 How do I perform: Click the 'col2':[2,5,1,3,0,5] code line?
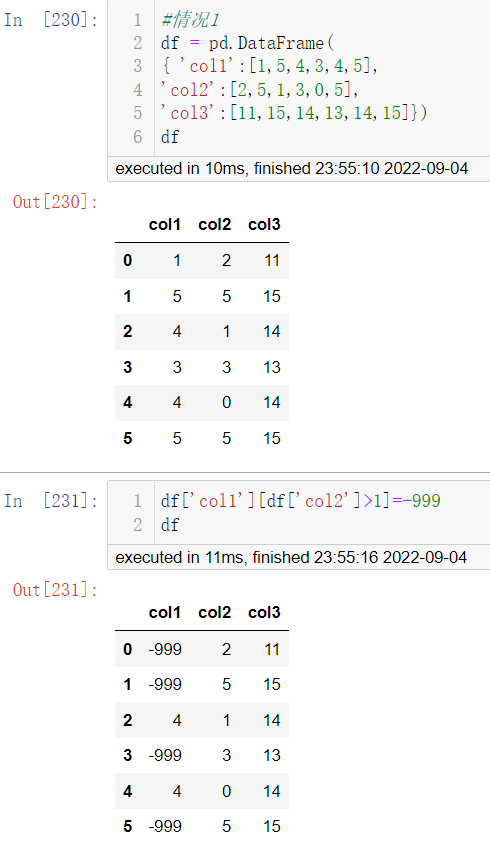coord(259,89)
